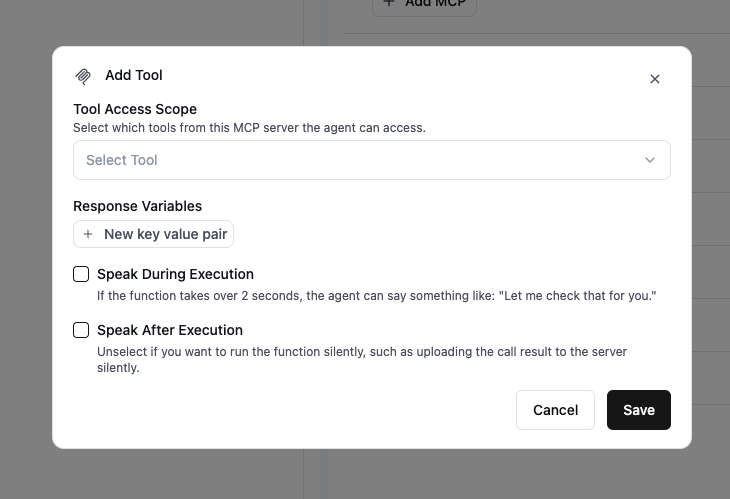
Task: Click the 'Let me check that for you' hint text
Action: (x=377, y=296)
